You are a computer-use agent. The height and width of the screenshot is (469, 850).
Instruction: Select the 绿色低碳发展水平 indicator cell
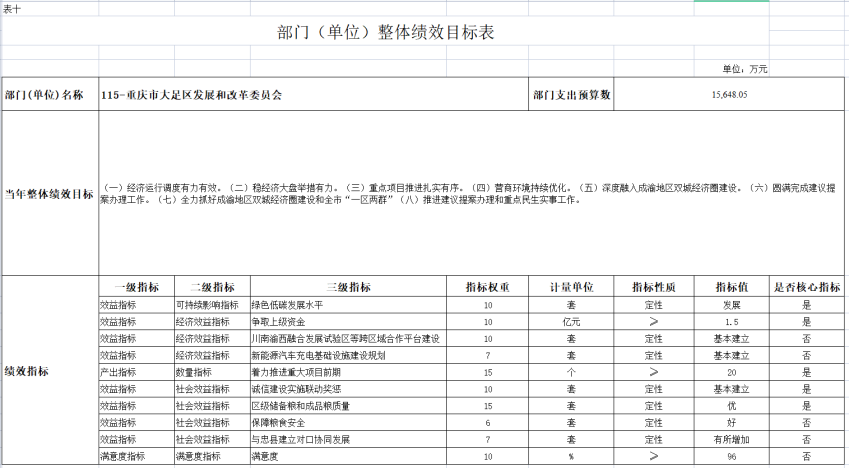coord(349,305)
